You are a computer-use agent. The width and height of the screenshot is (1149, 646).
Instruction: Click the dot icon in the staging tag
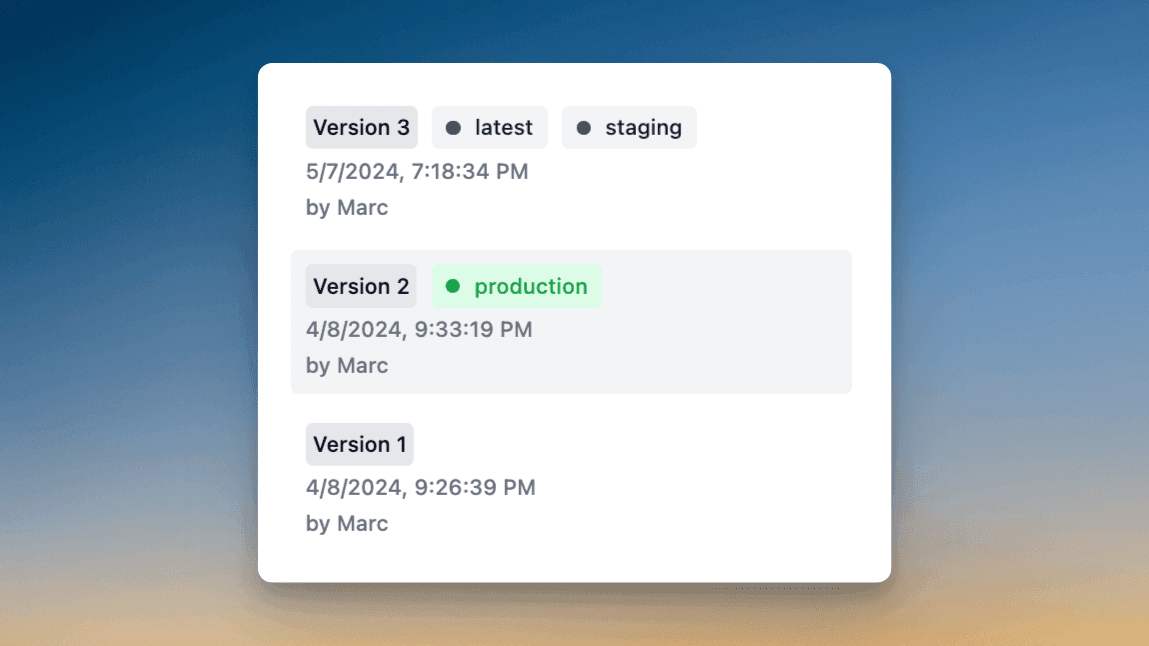[583, 127]
